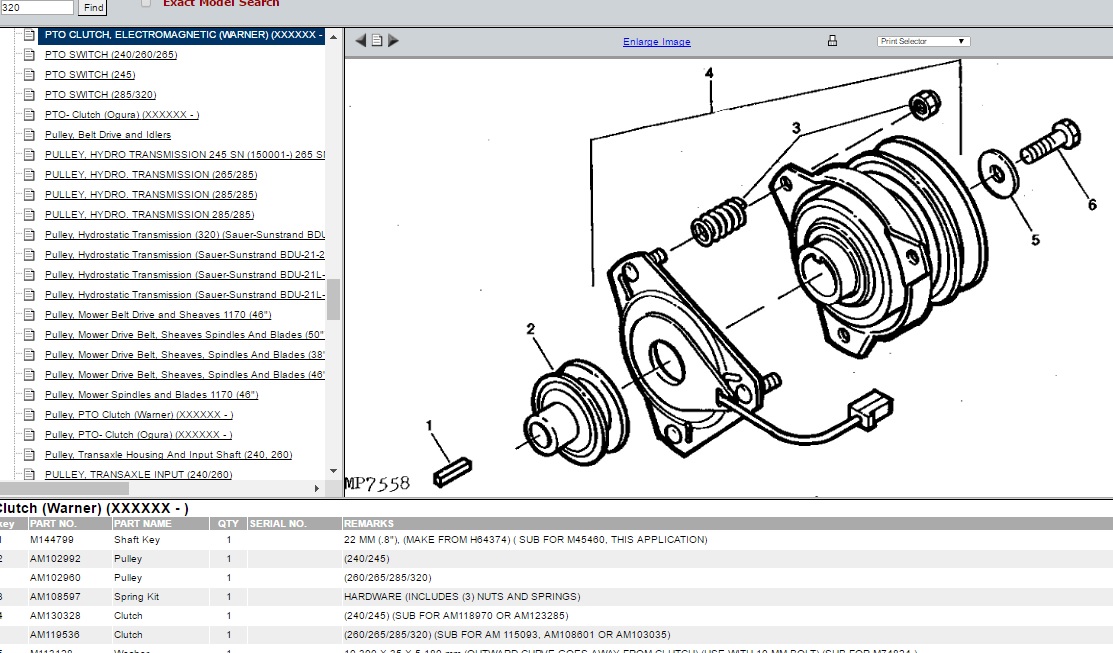Image resolution: width=1113 pixels, height=653 pixels.
Task: Toggle the Exact Model Search checkbox
Action: point(146,3)
